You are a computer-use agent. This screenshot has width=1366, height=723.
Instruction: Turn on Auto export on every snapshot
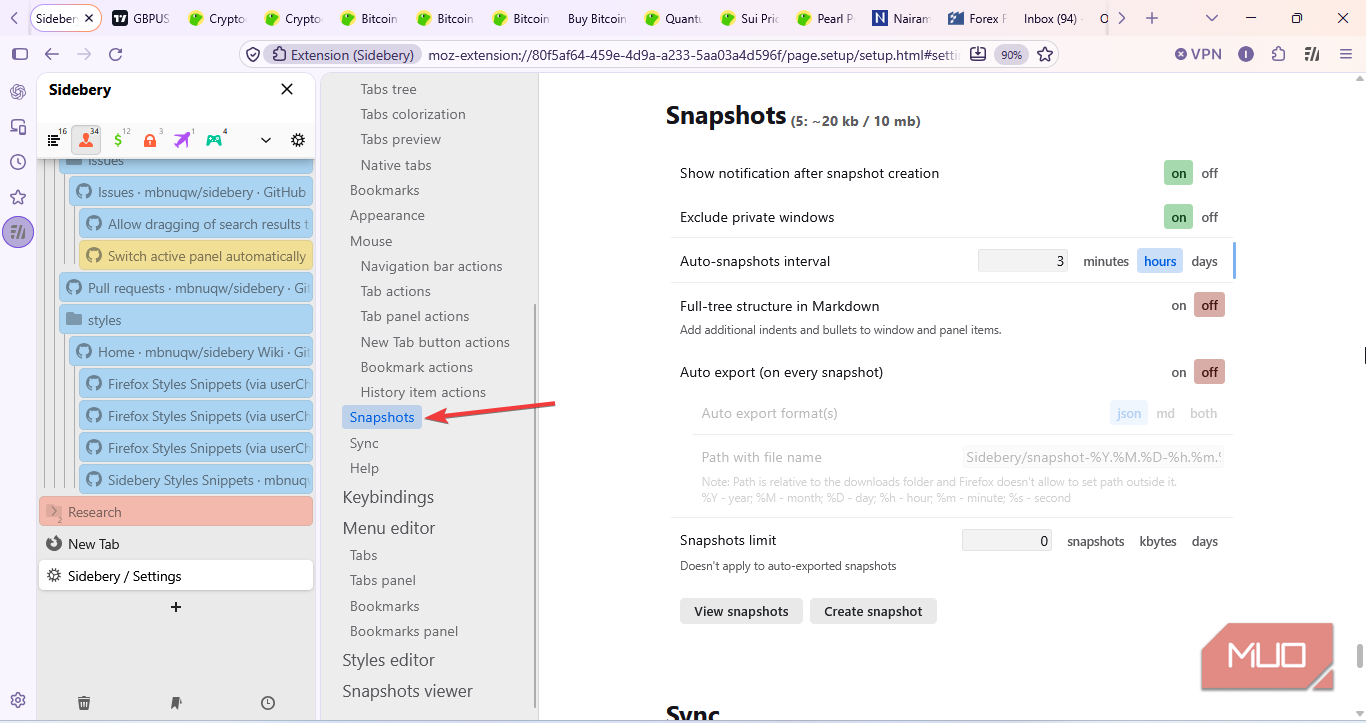(x=1179, y=372)
